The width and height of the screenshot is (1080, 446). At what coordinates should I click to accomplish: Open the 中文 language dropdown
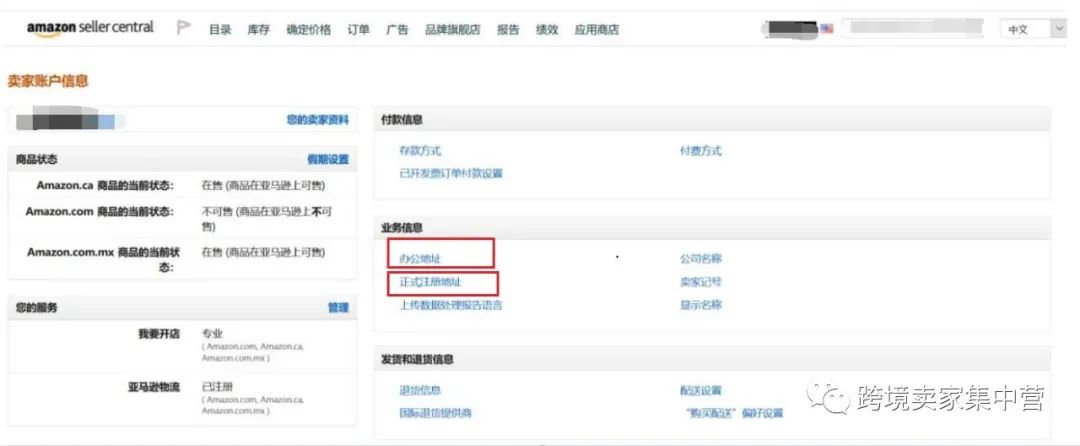coord(1032,29)
